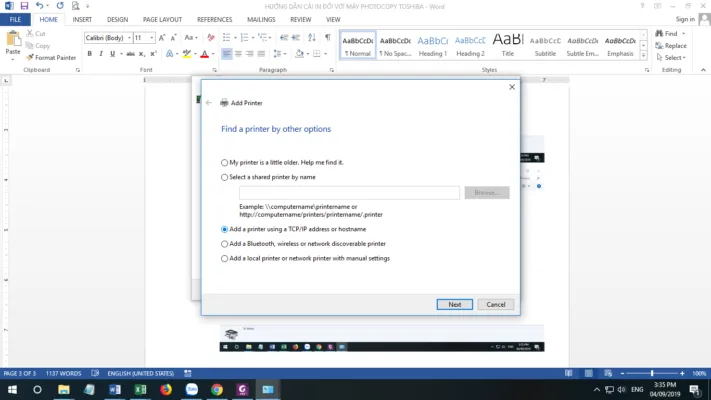711x400 pixels.
Task: Click the back arrow in Add Printer dialog
Action: click(209, 103)
